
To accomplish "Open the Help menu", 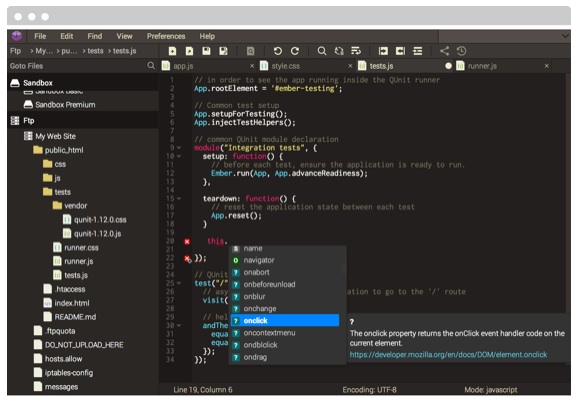I will (x=207, y=36).
